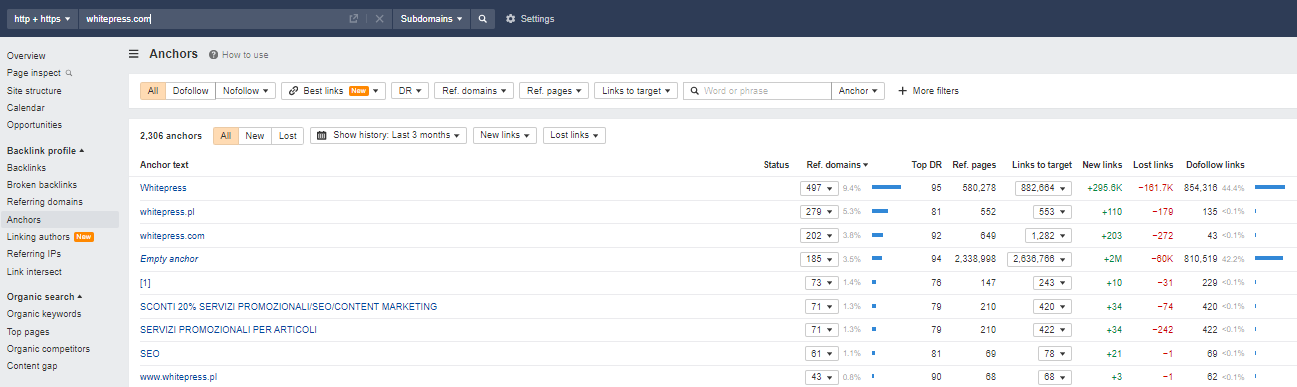Sort by Top DR column
The image size is (1297, 387).
[x=926, y=165]
